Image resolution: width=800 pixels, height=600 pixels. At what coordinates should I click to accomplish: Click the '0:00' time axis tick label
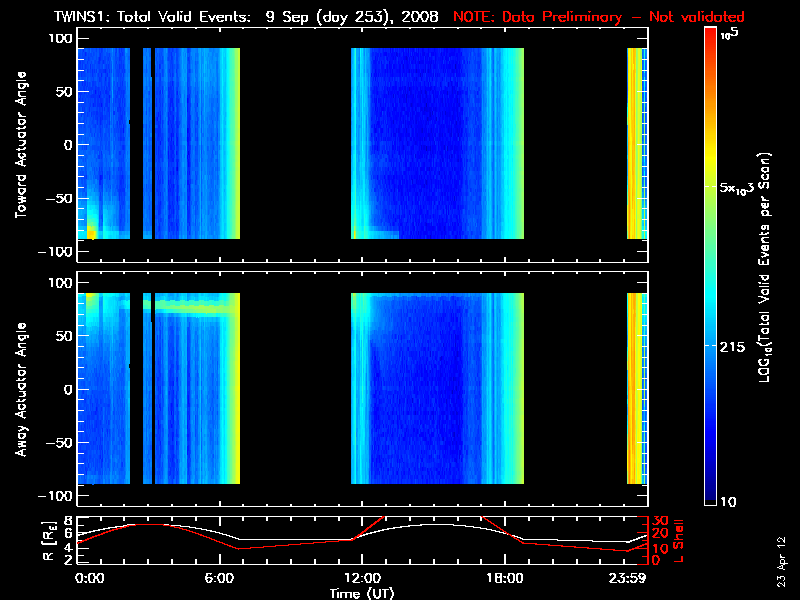(x=90, y=578)
